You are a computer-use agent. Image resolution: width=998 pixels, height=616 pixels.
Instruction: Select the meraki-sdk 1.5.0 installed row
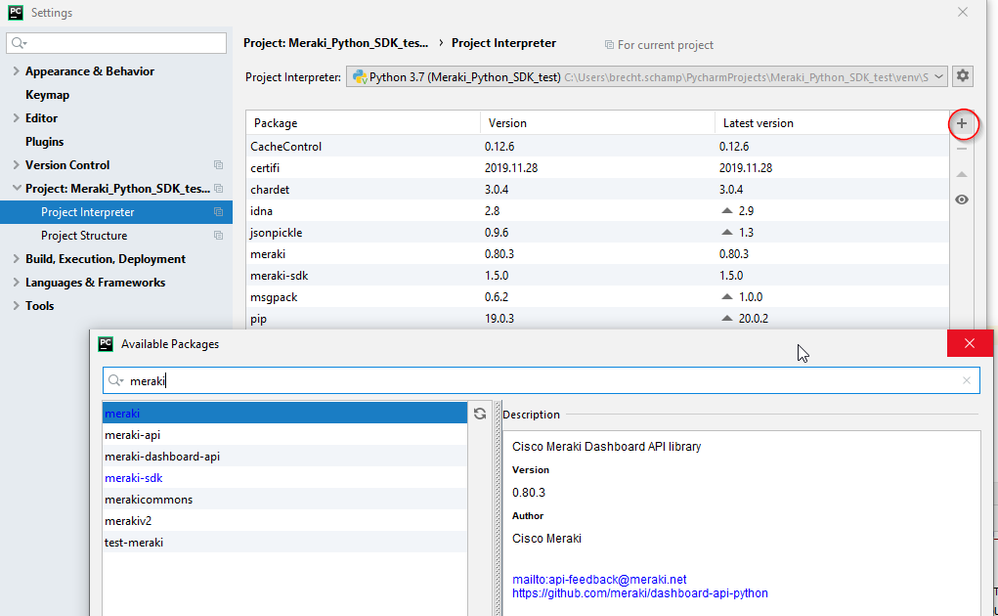coord(597,276)
